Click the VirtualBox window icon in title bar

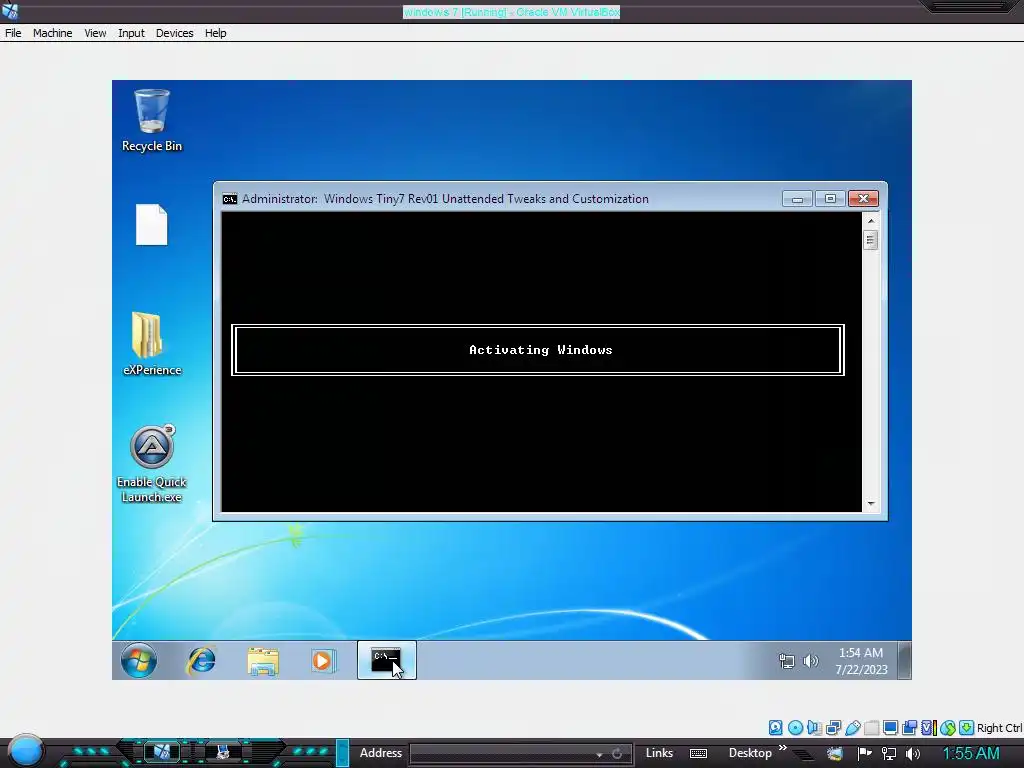tap(10, 10)
